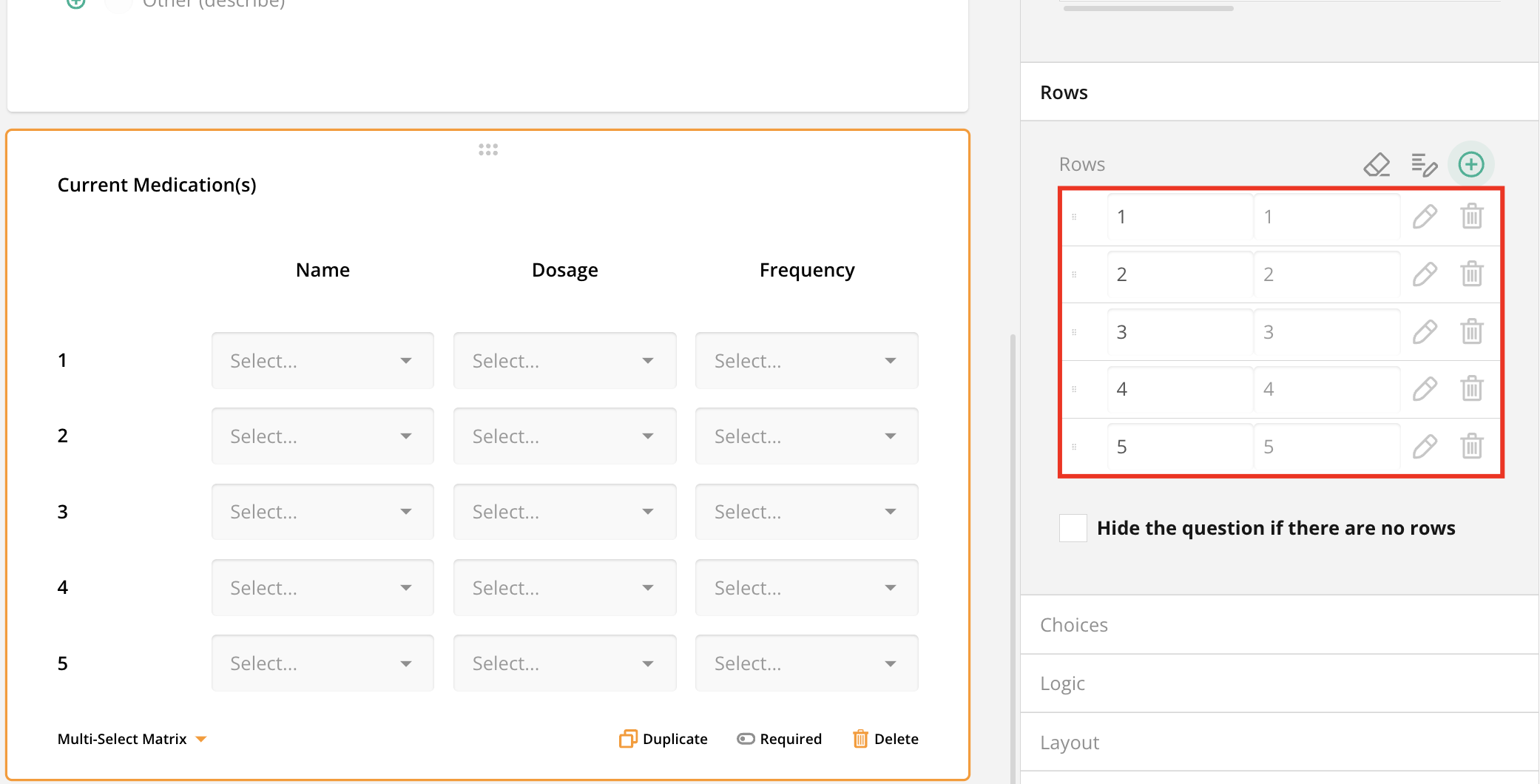Viewport: 1540px width, 784px height.
Task: Click inside the row 2 name input field
Action: pos(1179,274)
